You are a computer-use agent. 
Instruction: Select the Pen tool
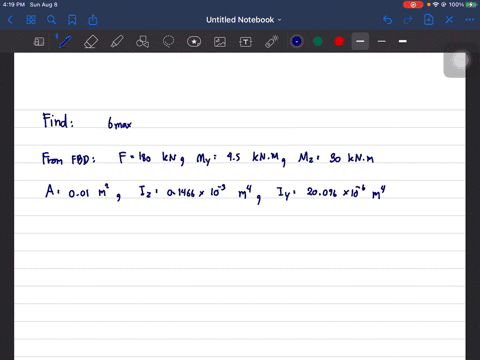tap(64, 42)
